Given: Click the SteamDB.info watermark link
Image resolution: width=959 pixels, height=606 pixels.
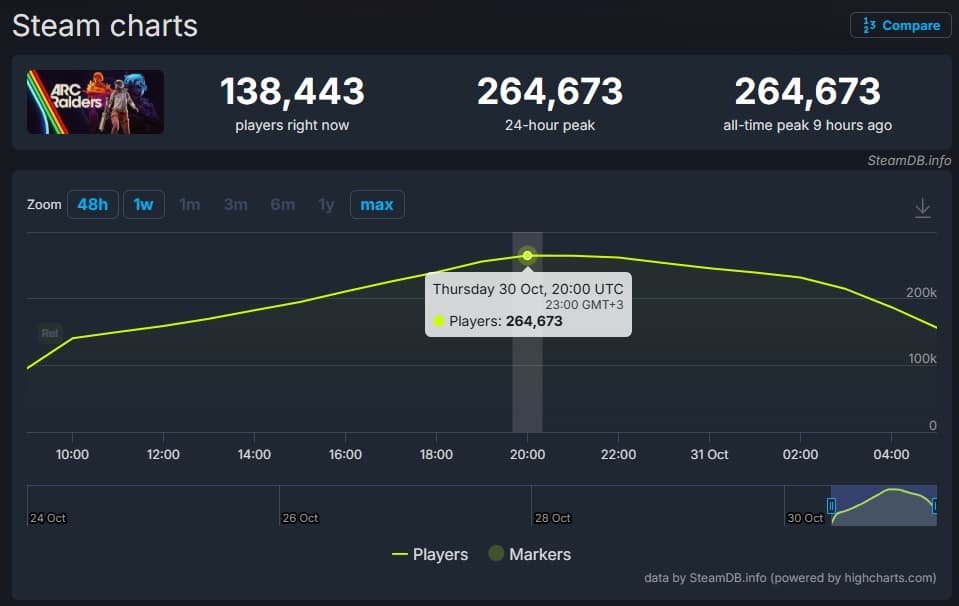Looking at the screenshot, I should coord(909,160).
